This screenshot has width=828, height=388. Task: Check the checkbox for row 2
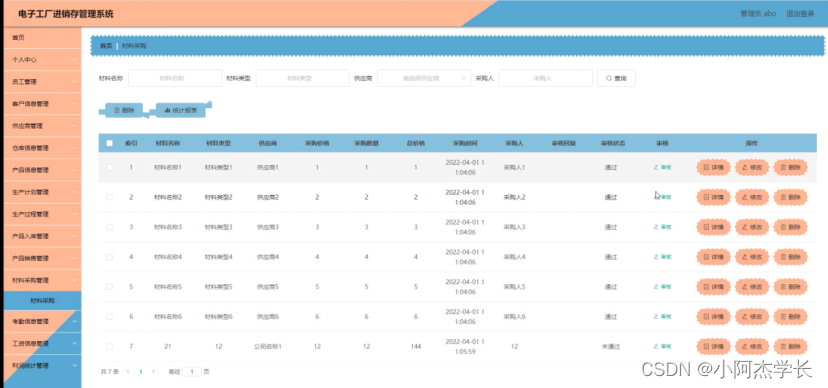tap(109, 197)
